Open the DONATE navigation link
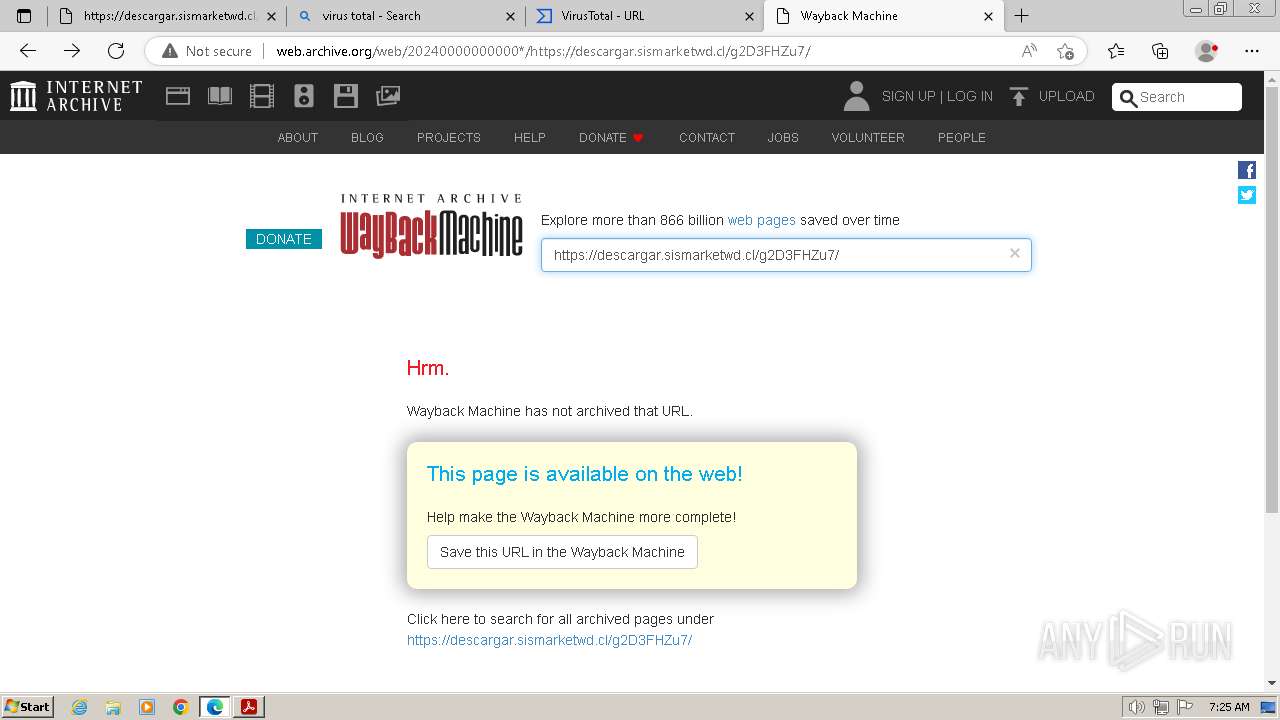 (x=611, y=138)
